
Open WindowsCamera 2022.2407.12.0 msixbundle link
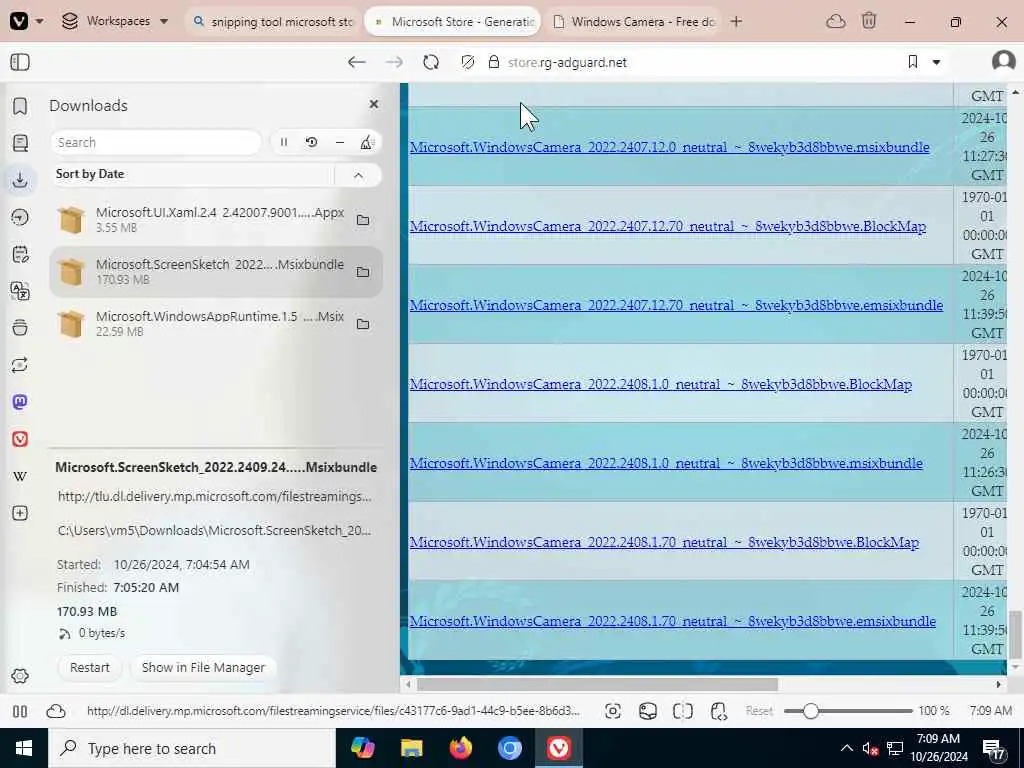point(669,147)
